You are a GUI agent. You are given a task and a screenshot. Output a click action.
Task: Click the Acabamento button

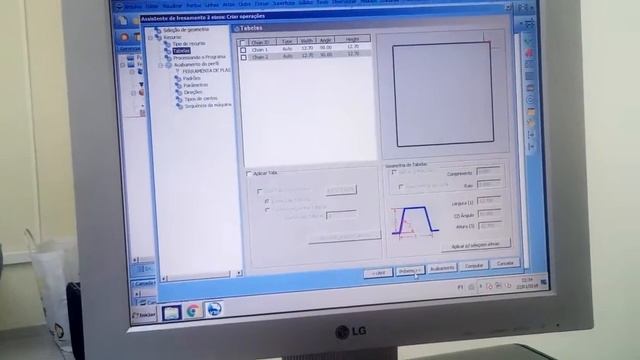442,268
